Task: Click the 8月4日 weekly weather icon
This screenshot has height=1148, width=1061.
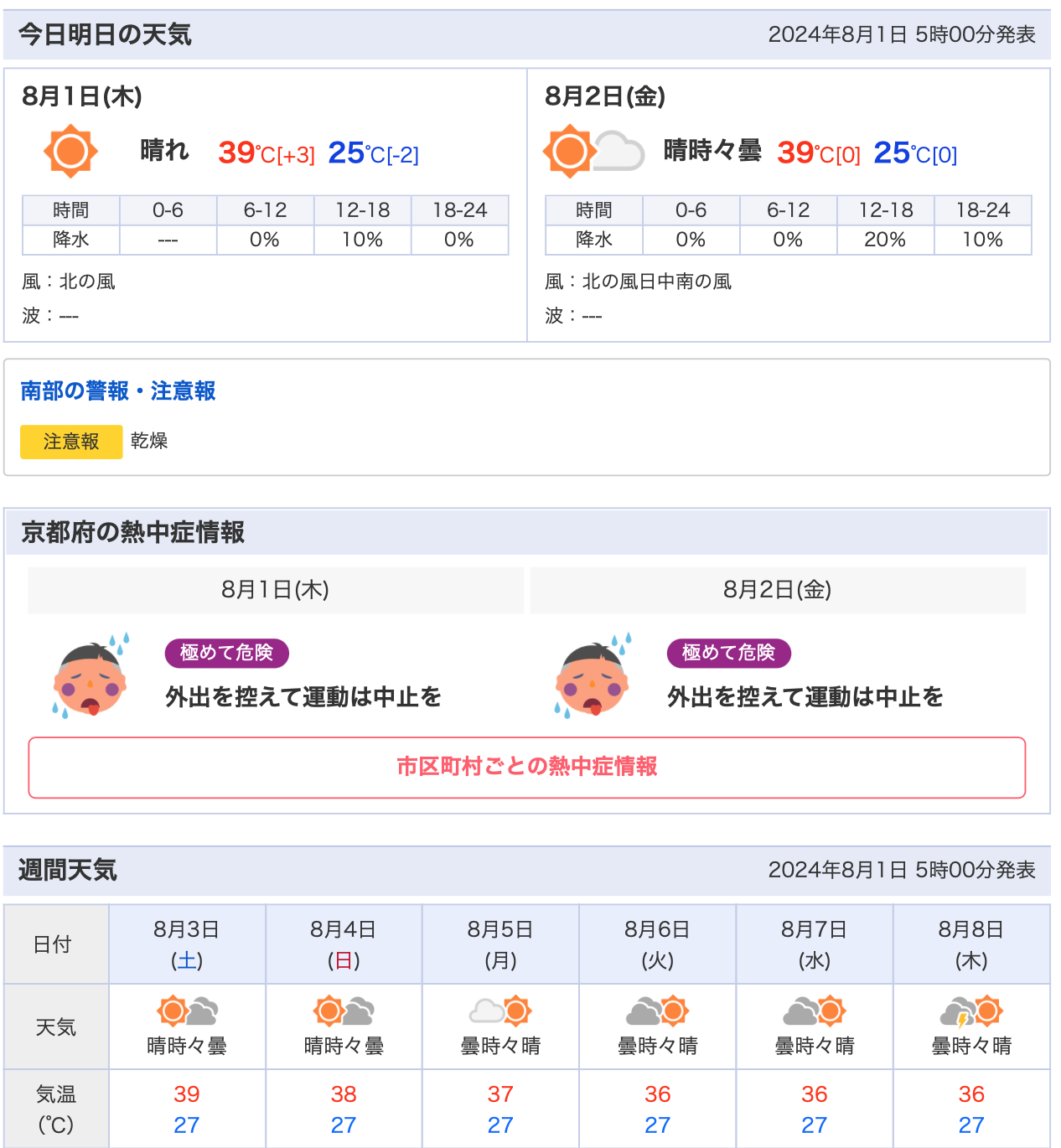Action: pyautogui.click(x=344, y=1011)
